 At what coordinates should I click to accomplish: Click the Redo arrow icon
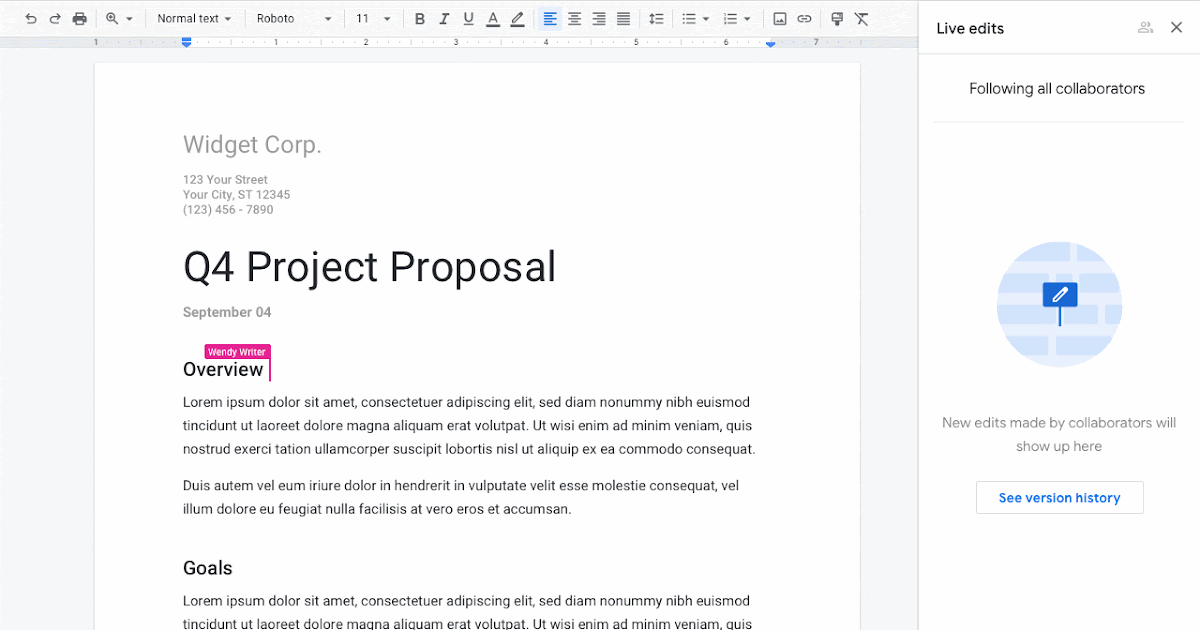(x=55, y=19)
